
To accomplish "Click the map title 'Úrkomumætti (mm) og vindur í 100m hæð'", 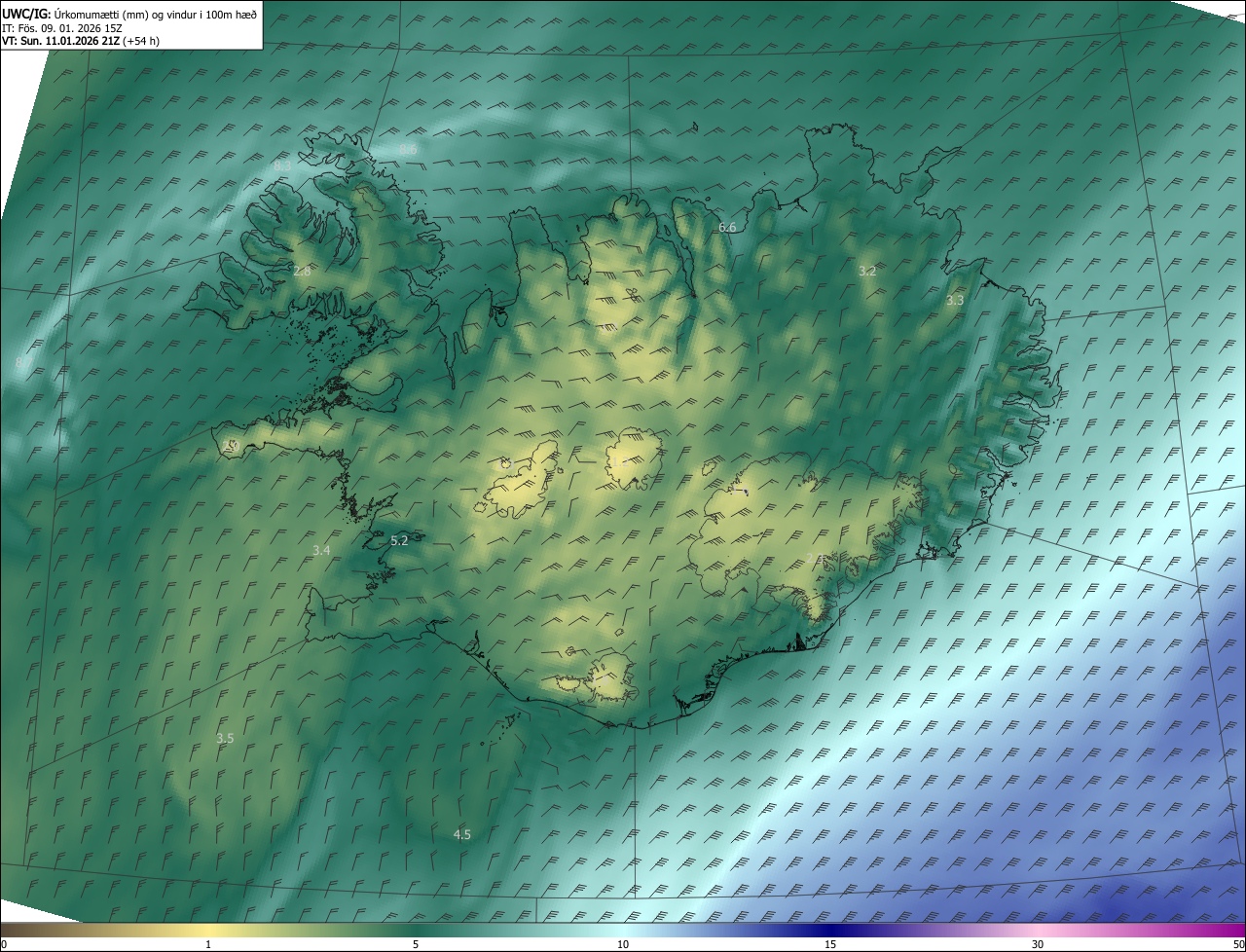I will 155,14.
